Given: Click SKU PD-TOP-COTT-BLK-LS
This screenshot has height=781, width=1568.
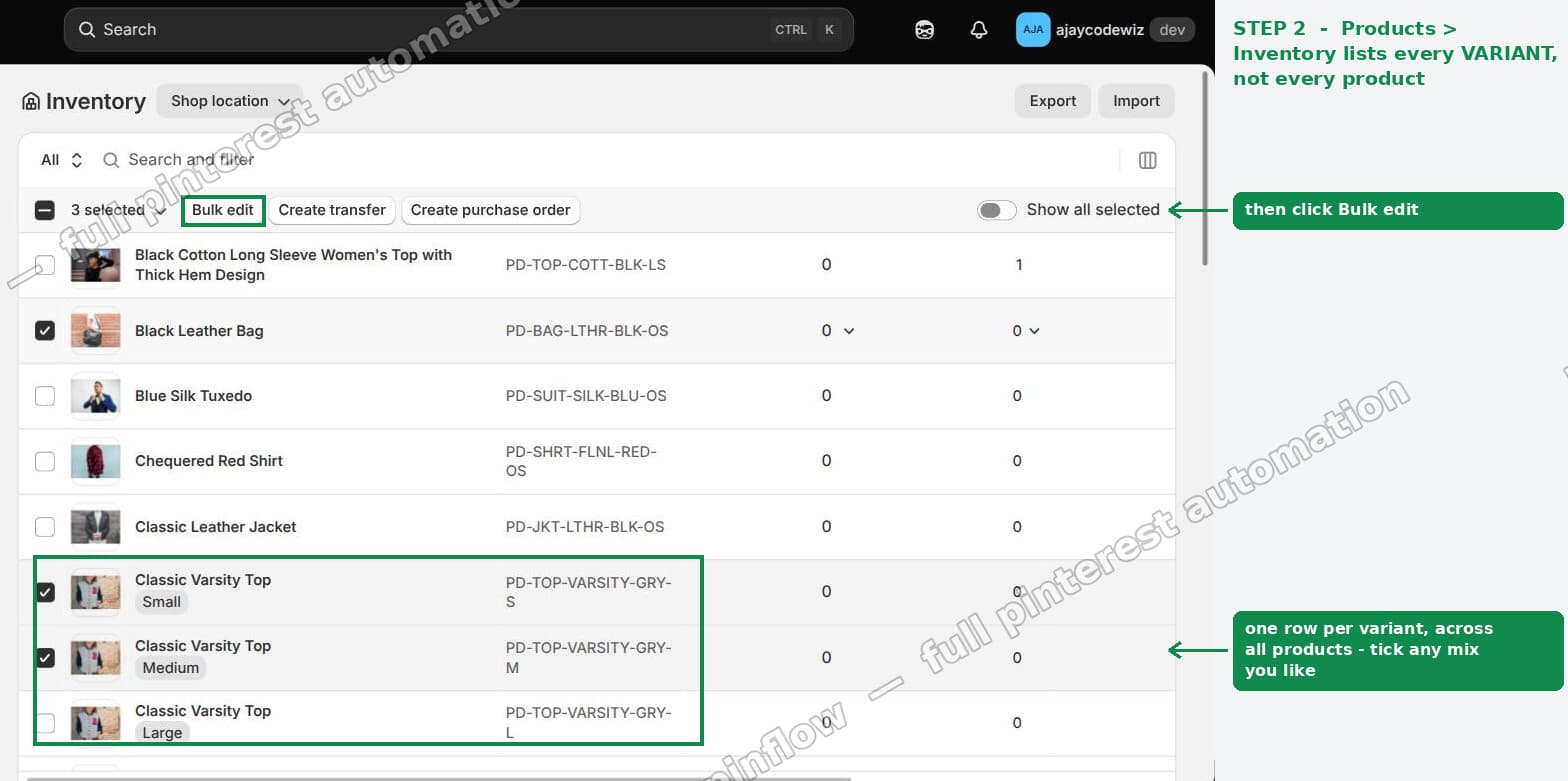Looking at the screenshot, I should click(586, 265).
